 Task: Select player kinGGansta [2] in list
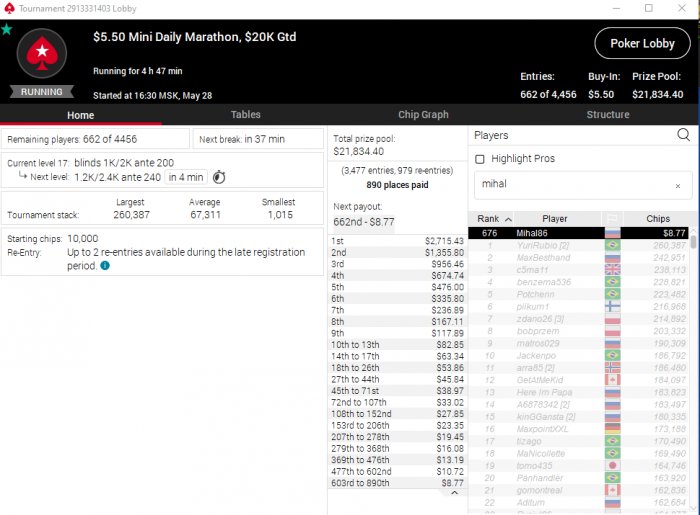pyautogui.click(x=579, y=417)
